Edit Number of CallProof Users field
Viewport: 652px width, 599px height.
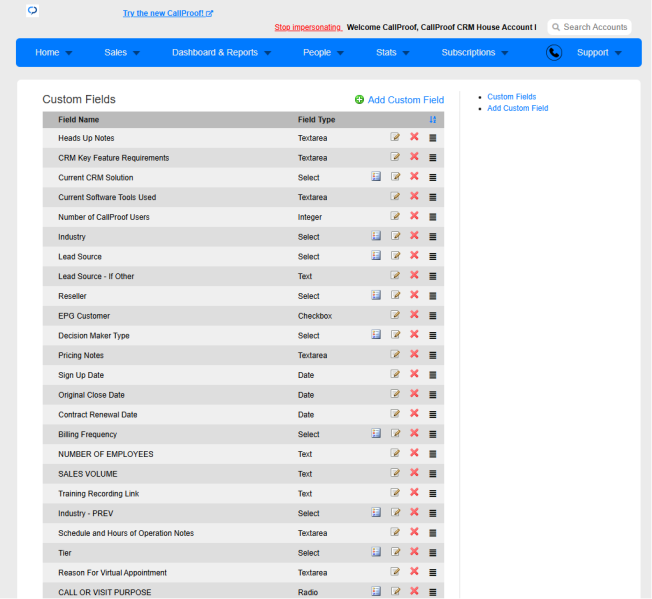point(395,216)
